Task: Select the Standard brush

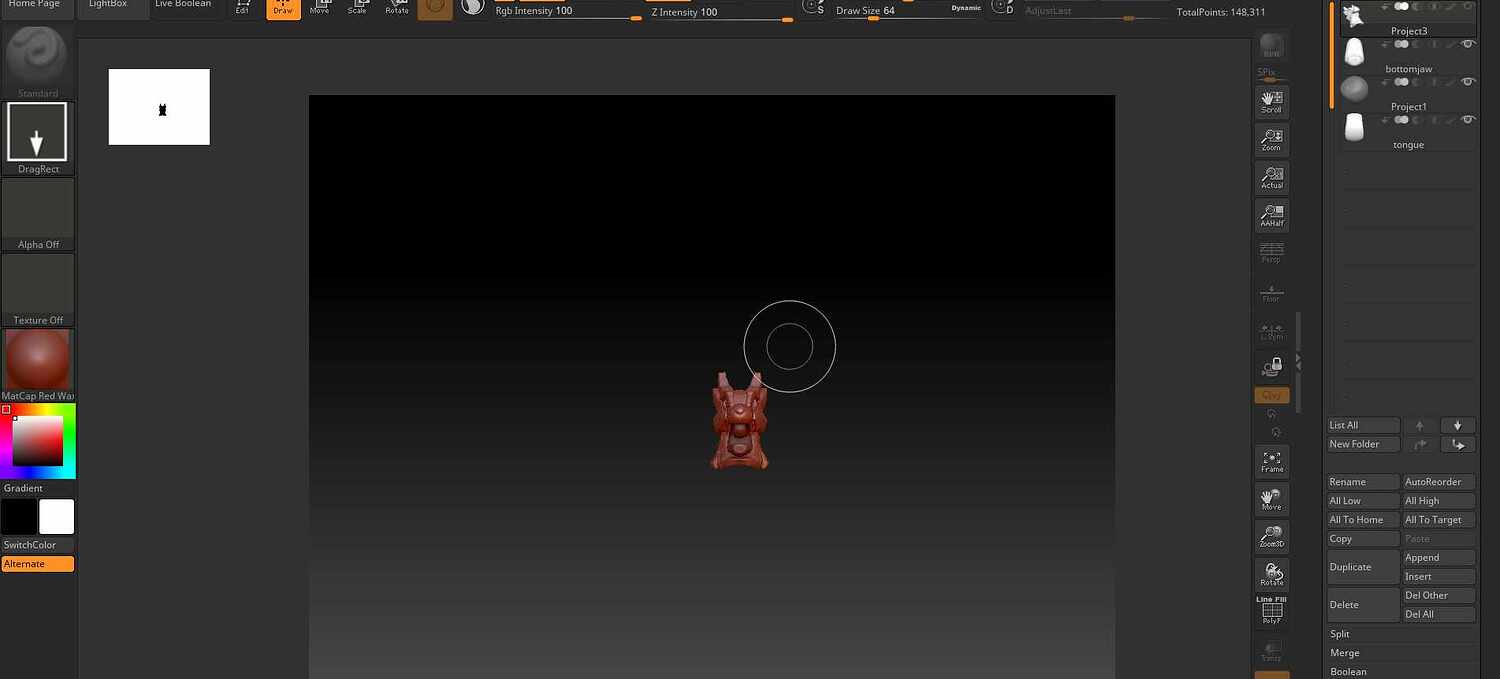Action: point(37,55)
